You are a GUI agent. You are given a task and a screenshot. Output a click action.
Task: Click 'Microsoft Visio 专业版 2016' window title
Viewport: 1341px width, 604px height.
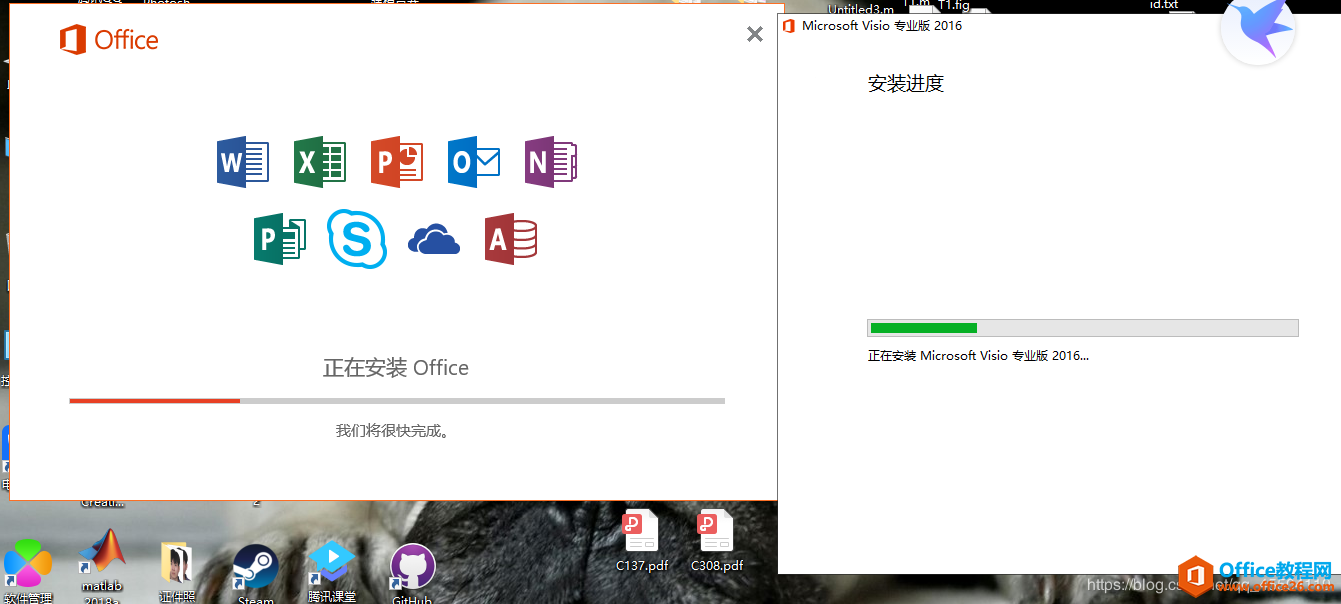882,26
